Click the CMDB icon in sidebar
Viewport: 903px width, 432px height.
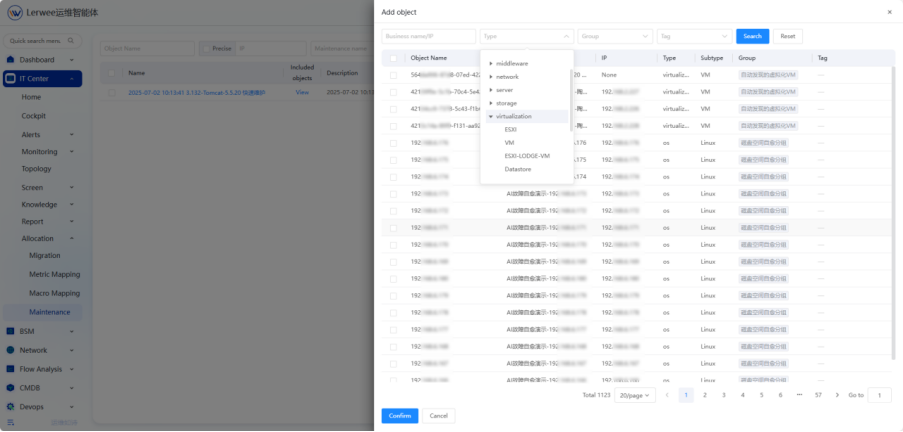(11, 388)
